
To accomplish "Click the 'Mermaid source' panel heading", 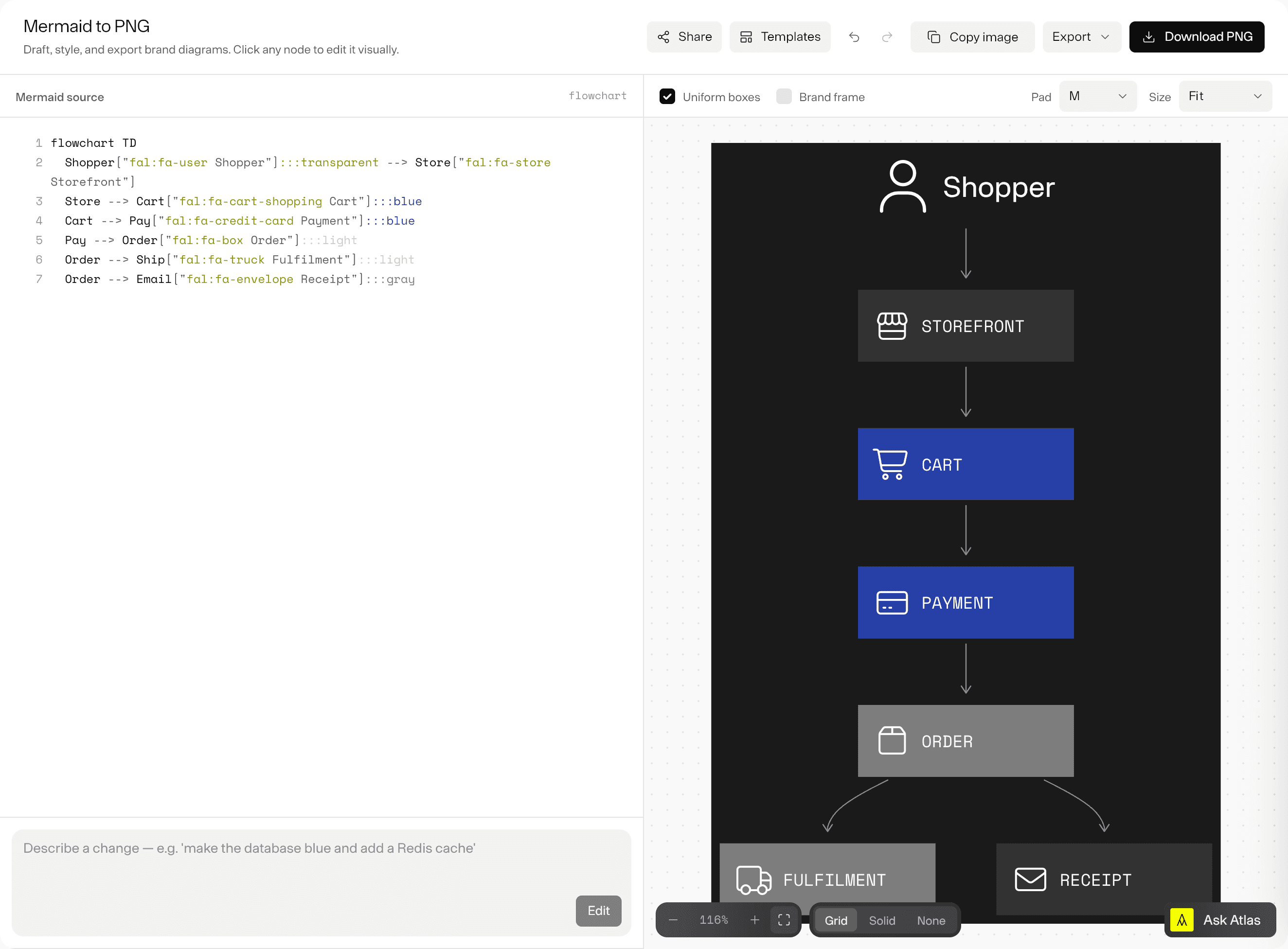I will [x=60, y=97].
